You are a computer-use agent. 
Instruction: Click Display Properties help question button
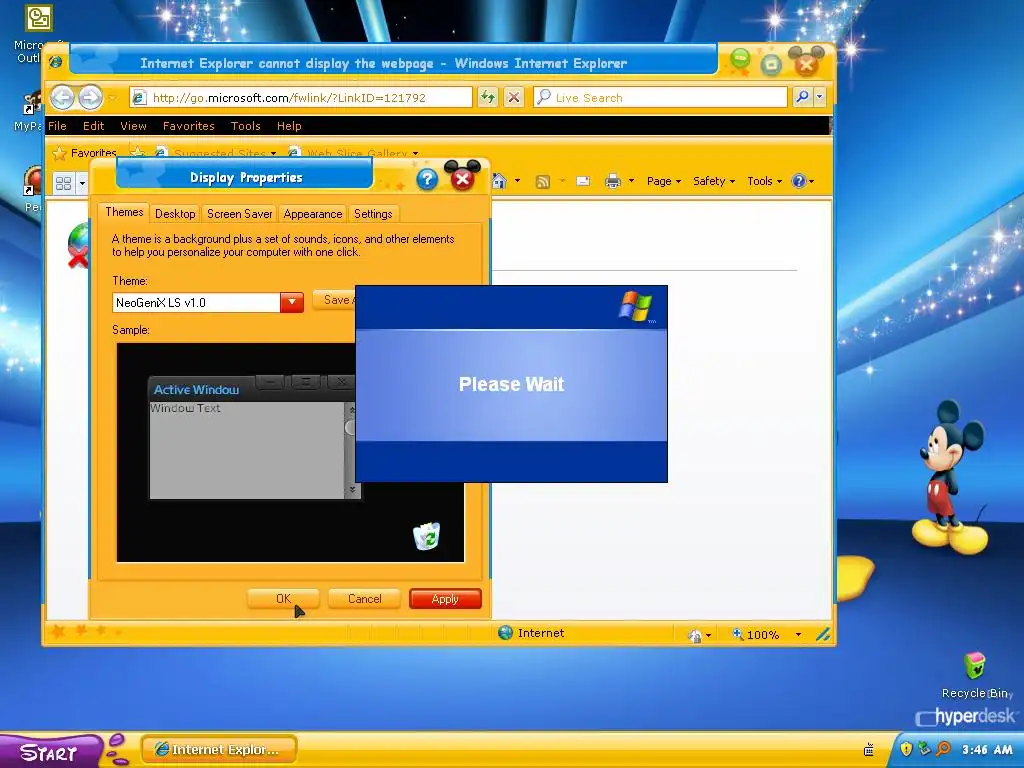point(427,179)
